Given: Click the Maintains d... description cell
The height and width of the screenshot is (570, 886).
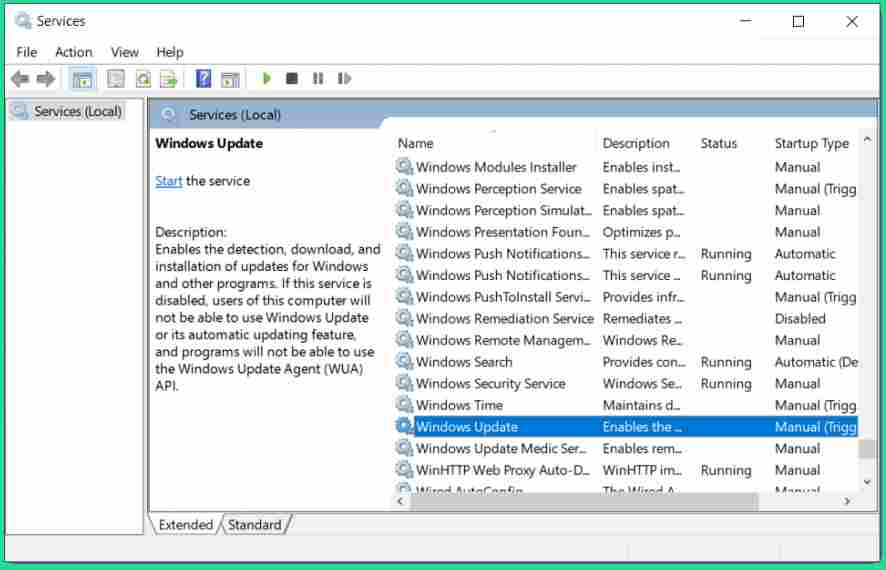Looking at the screenshot, I should (641, 405).
